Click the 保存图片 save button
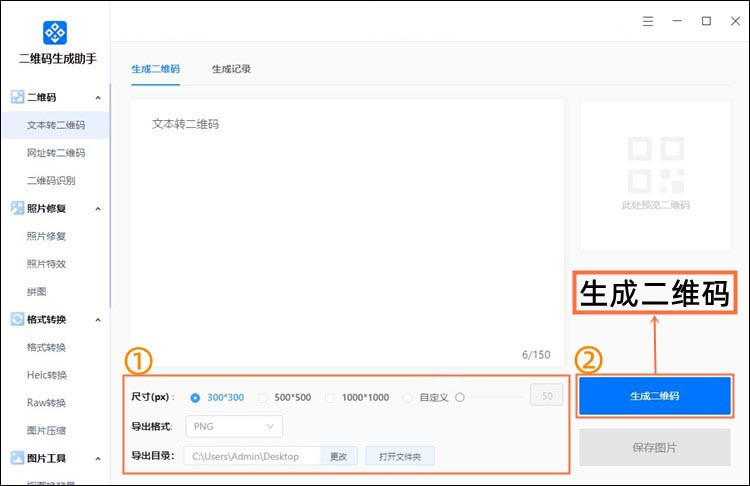This screenshot has width=750, height=486. click(655, 447)
